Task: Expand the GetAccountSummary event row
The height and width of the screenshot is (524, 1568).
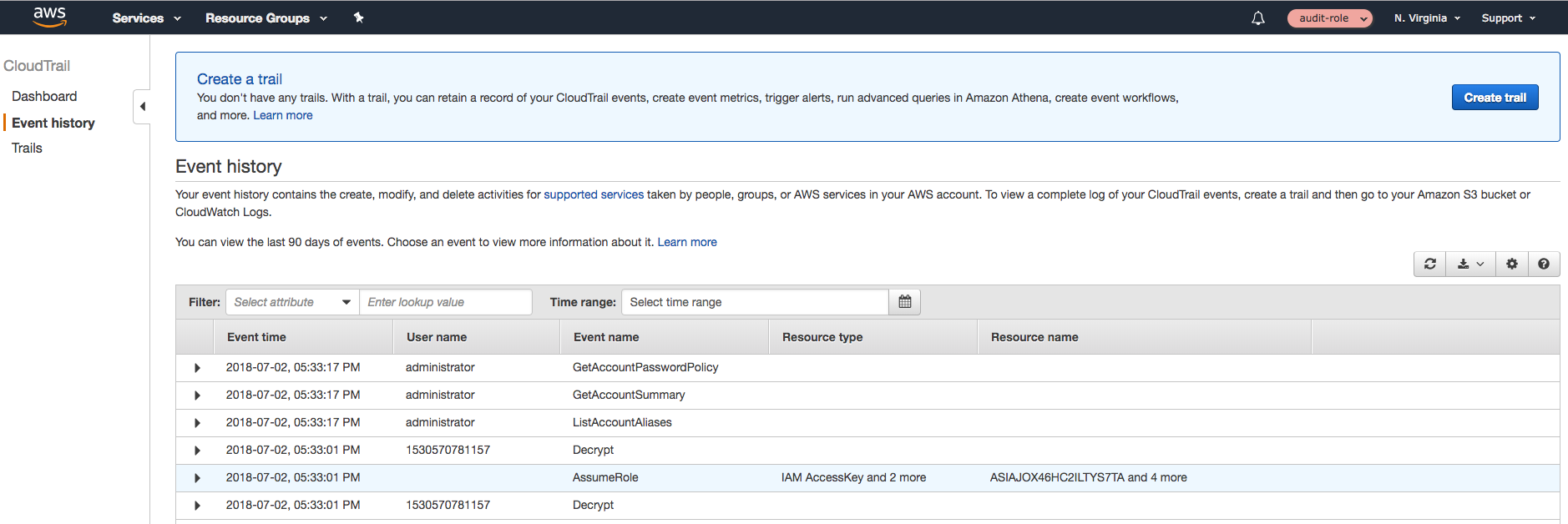Action: pyautogui.click(x=197, y=396)
